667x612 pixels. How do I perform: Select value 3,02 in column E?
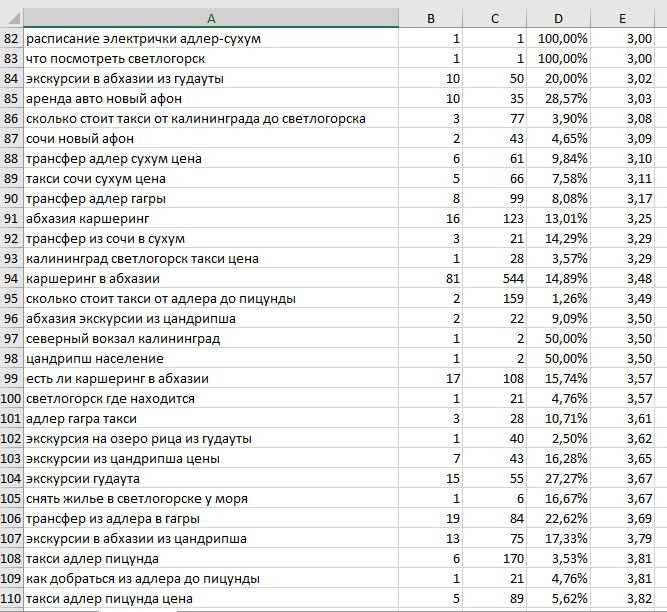[x=622, y=78]
